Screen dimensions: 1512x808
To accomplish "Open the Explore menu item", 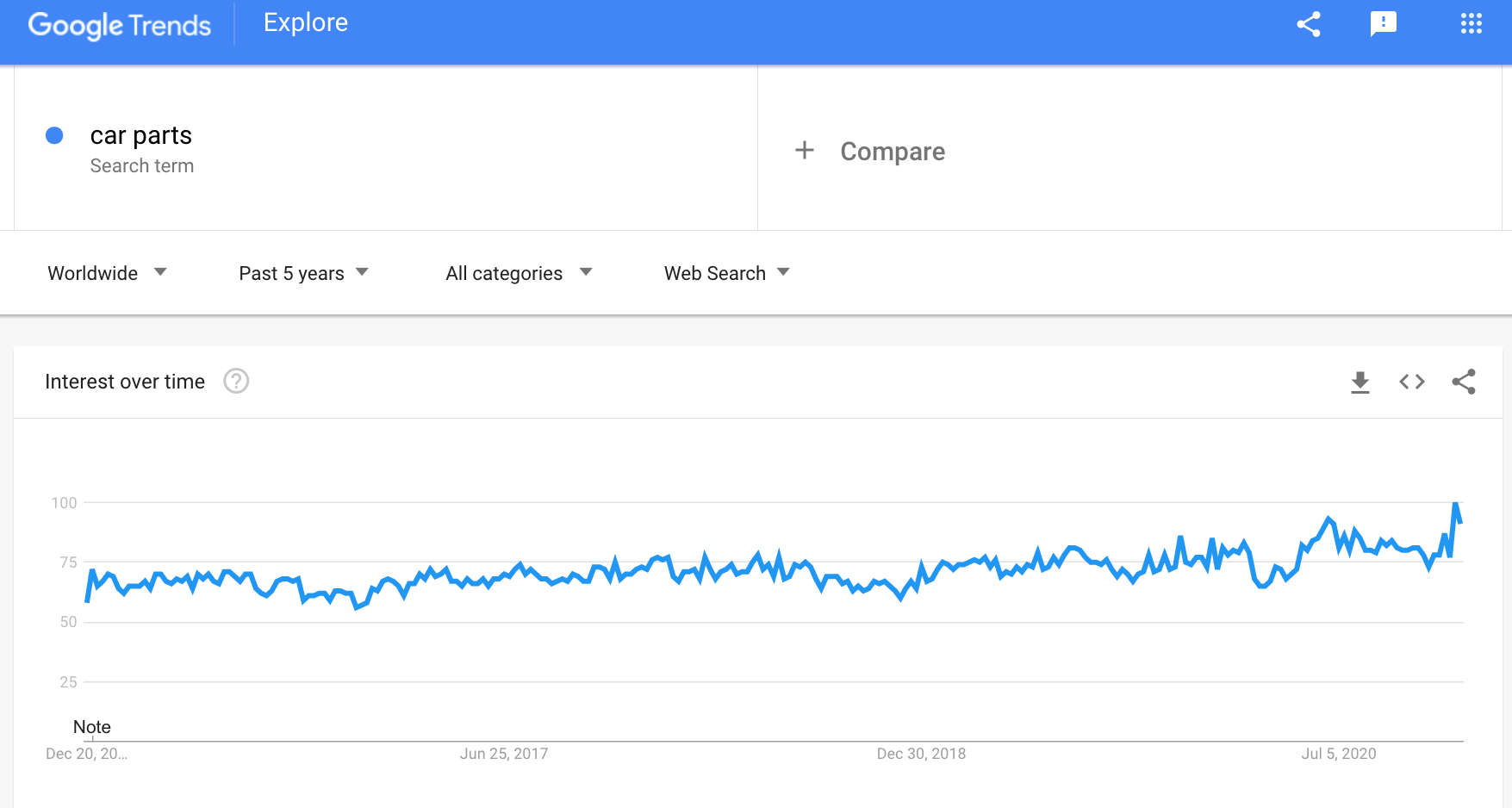I will (x=305, y=23).
